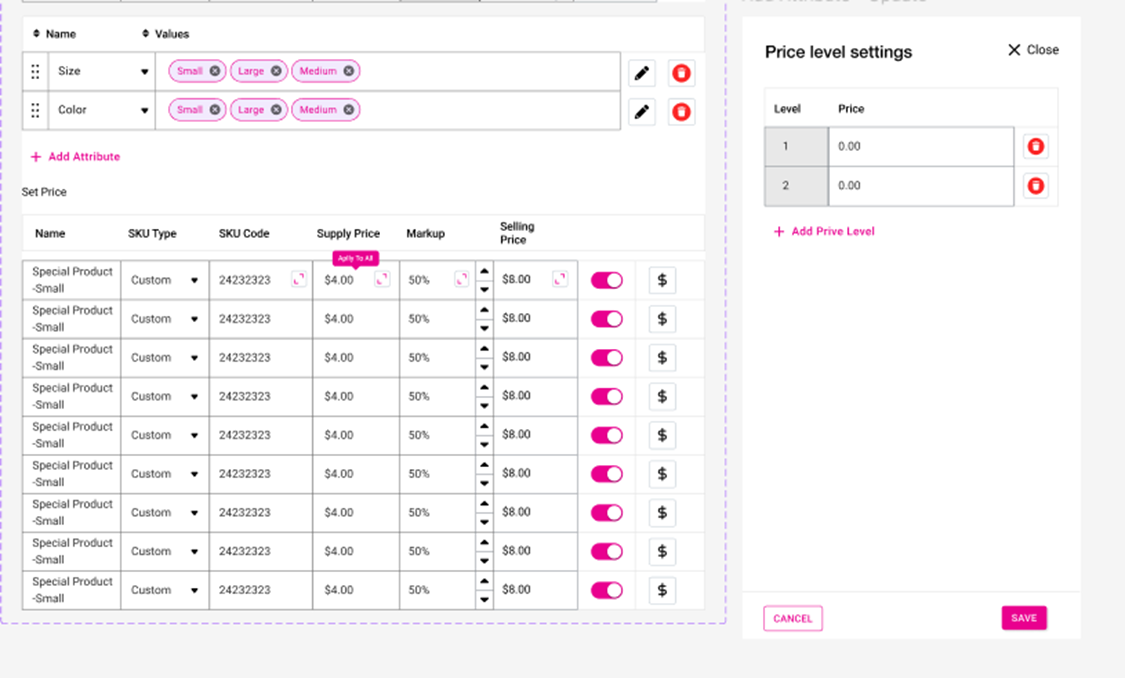The height and width of the screenshot is (678, 1125).
Task: Delete price level 1 with trash icon
Action: tap(1036, 147)
